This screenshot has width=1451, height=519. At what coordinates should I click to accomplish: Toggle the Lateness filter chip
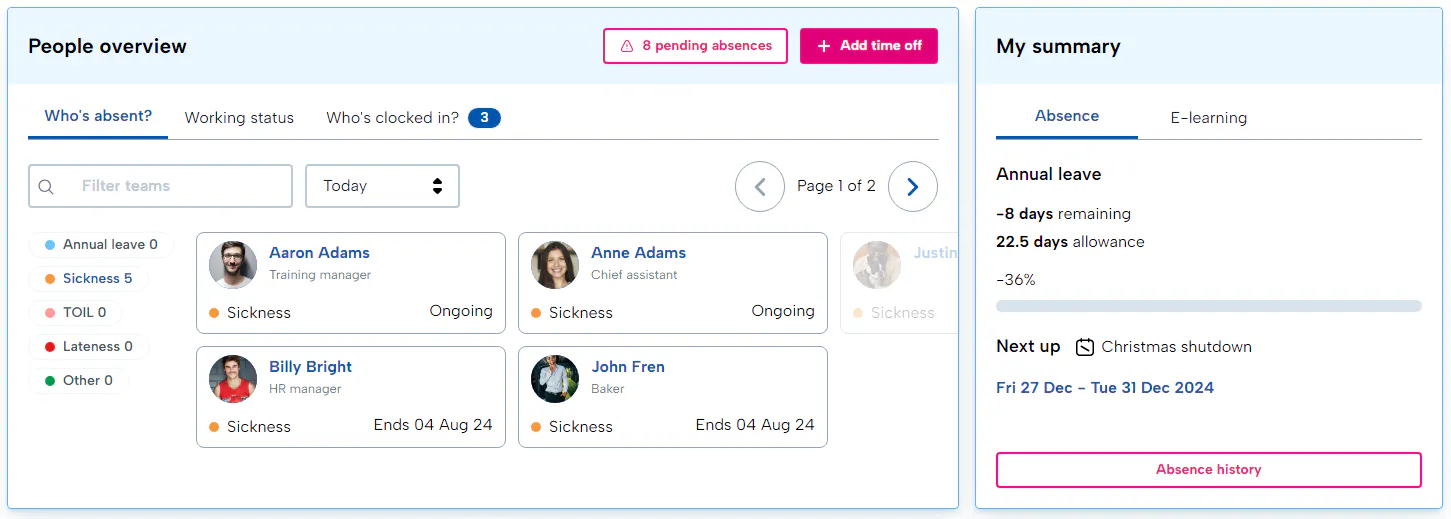(89, 347)
